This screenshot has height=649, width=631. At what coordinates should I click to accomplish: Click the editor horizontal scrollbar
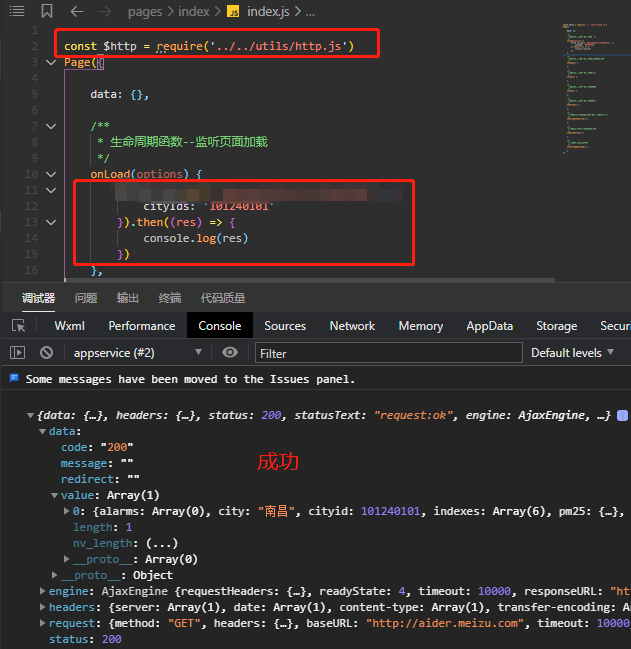[x=310, y=280]
